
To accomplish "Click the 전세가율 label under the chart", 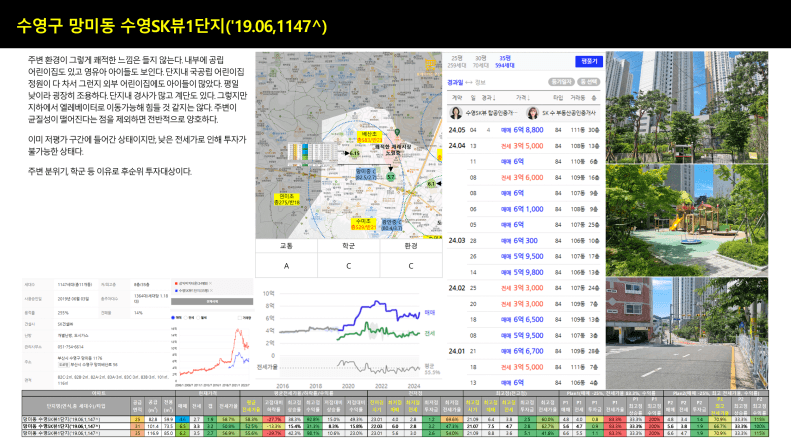I will 267,367.
